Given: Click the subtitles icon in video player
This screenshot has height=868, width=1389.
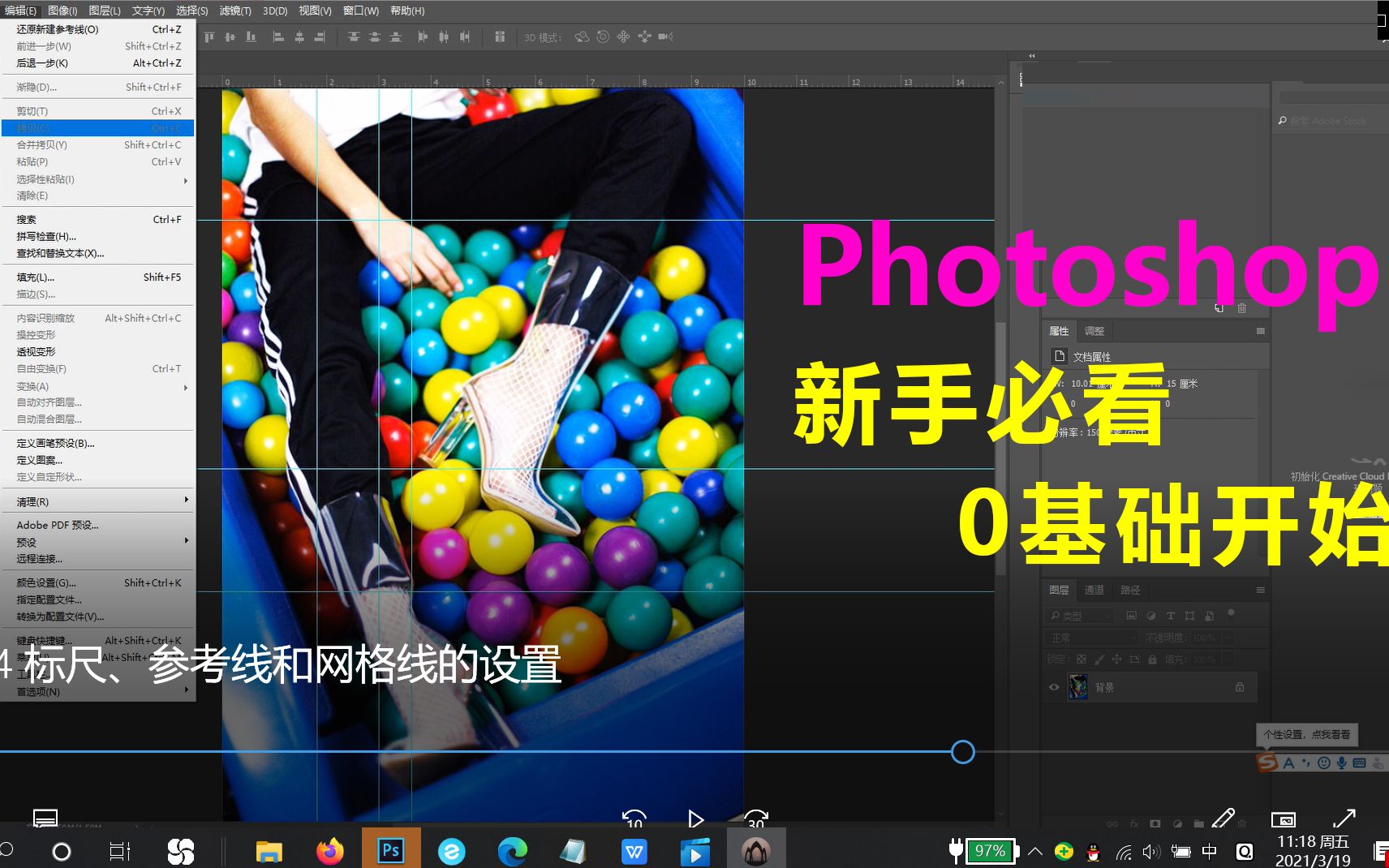Looking at the screenshot, I should point(45,818).
